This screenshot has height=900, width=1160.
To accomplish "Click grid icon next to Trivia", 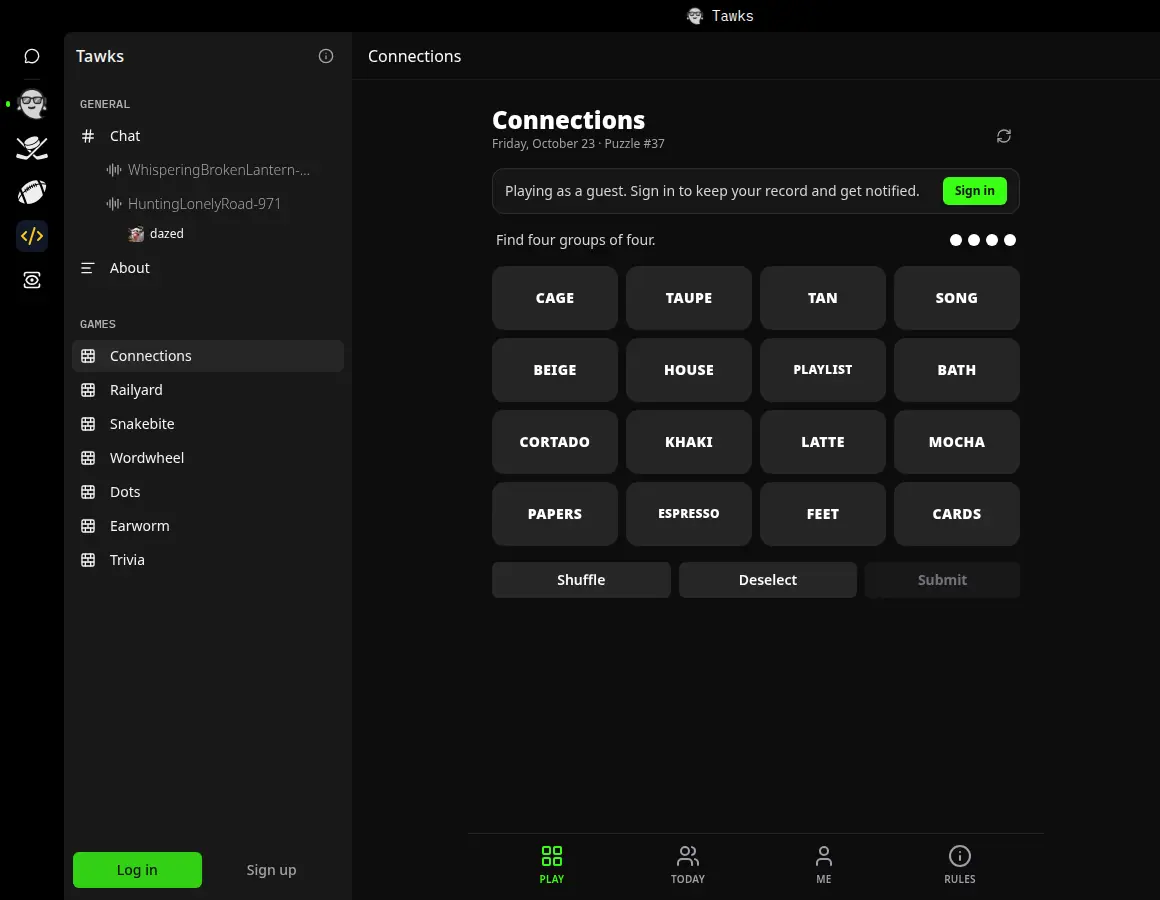I will click(x=88, y=560).
